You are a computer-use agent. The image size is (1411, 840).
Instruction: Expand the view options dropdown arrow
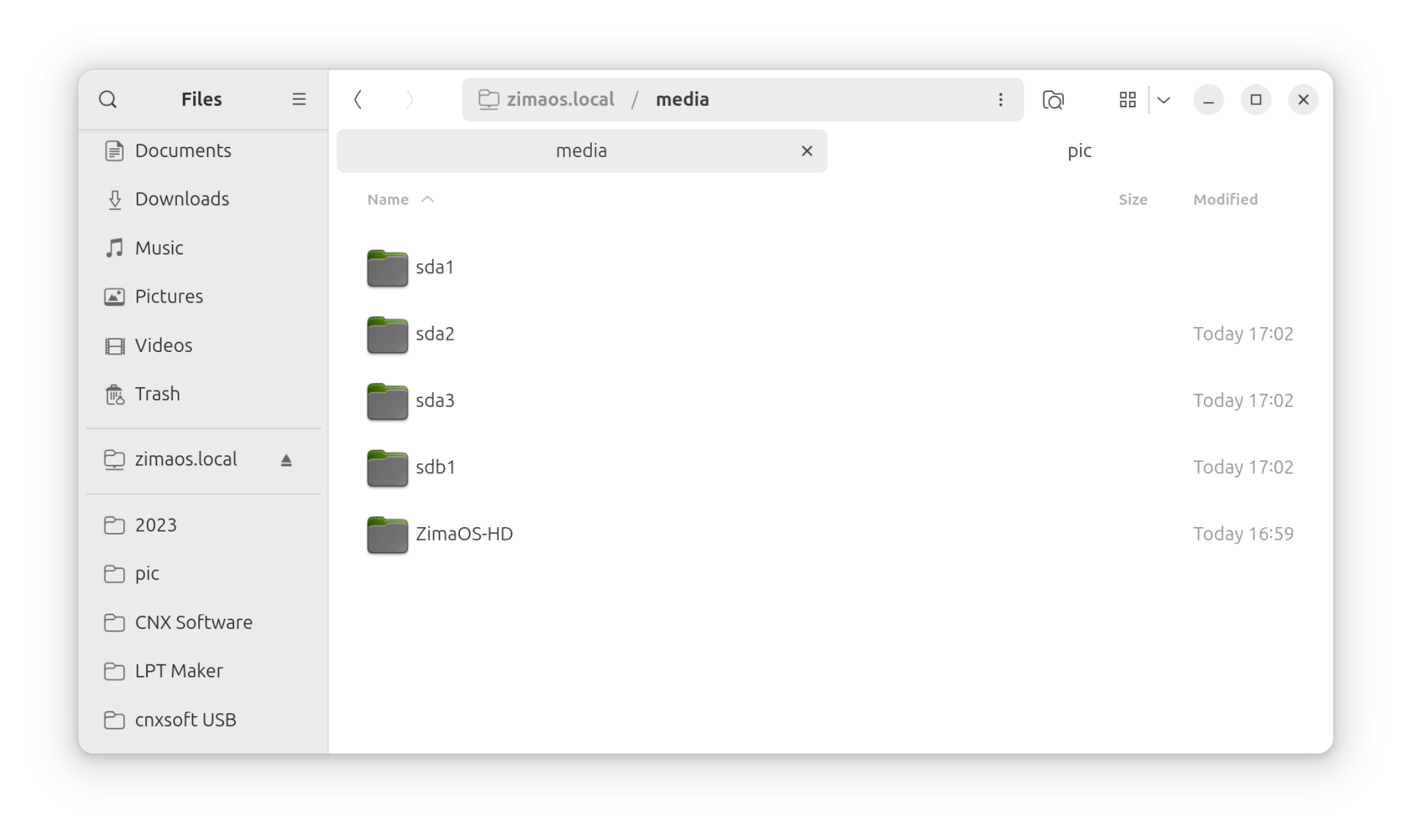coord(1164,99)
